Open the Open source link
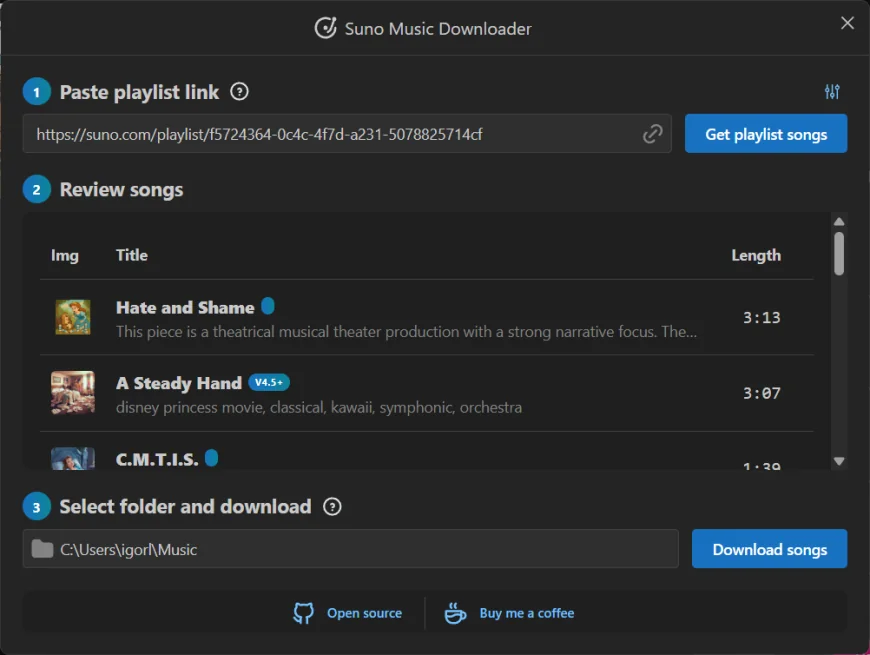 (364, 613)
